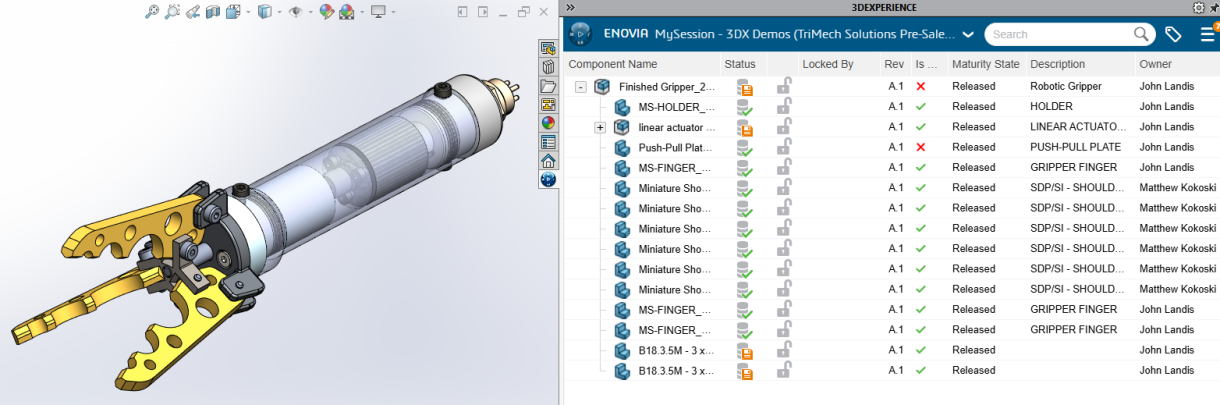
Task: Click the 'Robotic Gripper' description cell
Action: pyautogui.click(x=1065, y=86)
